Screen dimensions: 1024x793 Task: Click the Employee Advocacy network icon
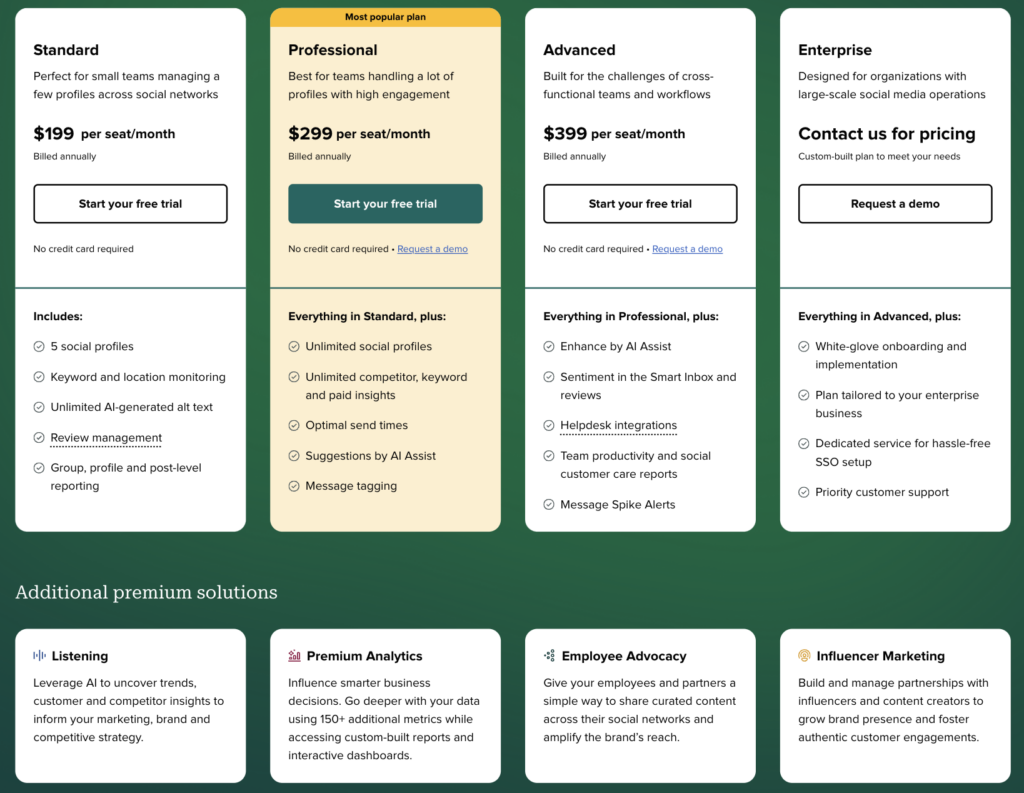[549, 655]
